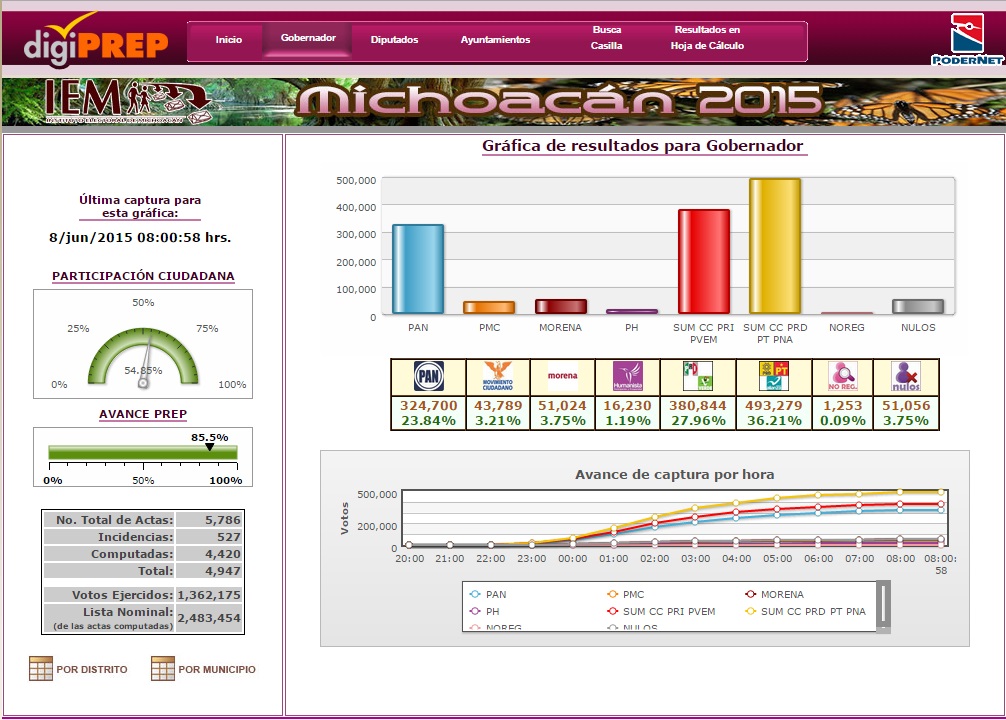This screenshot has width=1006, height=720.
Task: Click the legend scrollbar of hourly chart
Action: [883, 606]
